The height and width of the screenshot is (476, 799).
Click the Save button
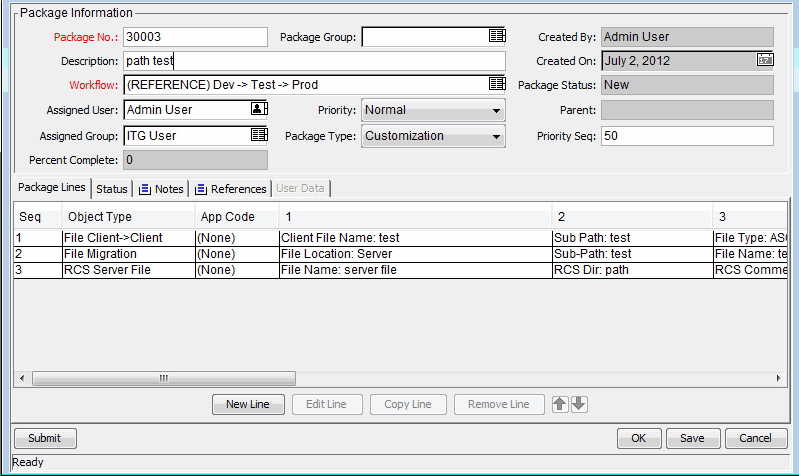(692, 438)
